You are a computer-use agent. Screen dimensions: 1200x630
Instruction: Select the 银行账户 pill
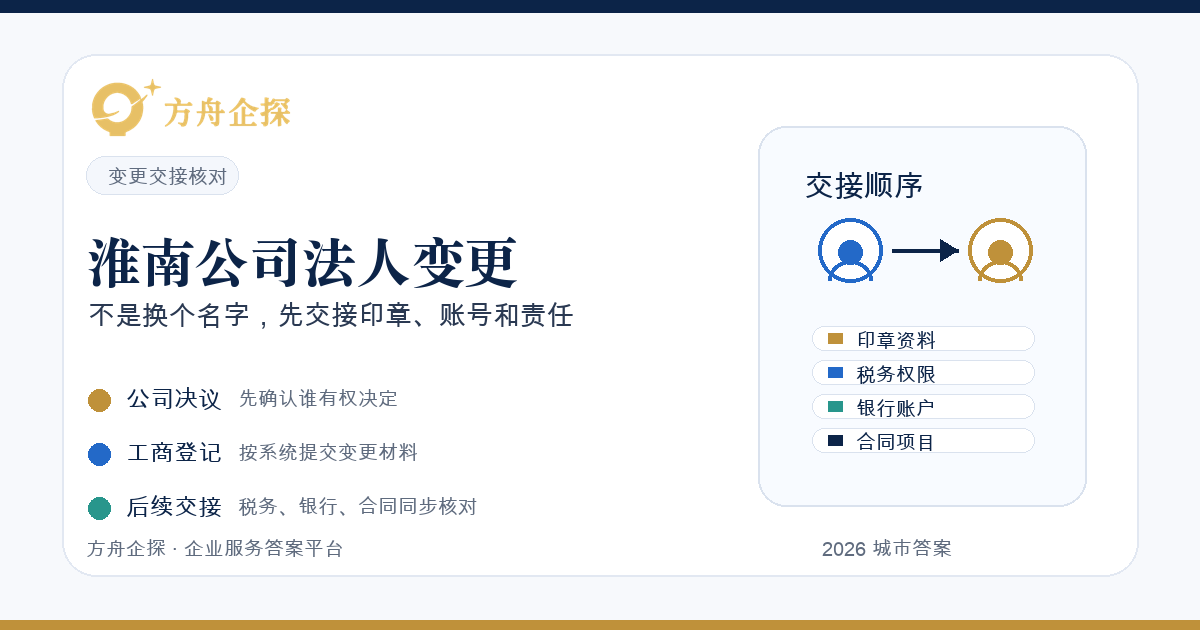point(923,407)
